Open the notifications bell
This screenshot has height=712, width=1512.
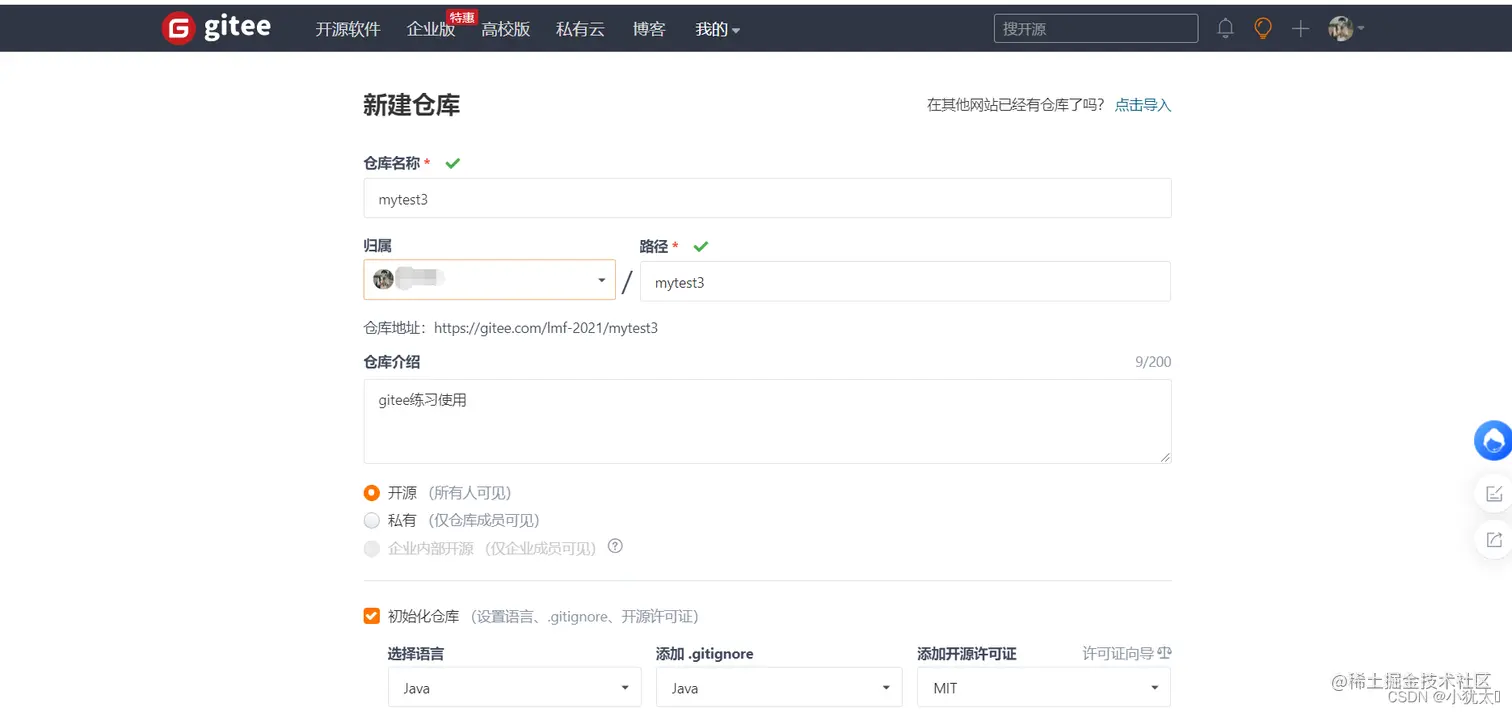[1225, 29]
